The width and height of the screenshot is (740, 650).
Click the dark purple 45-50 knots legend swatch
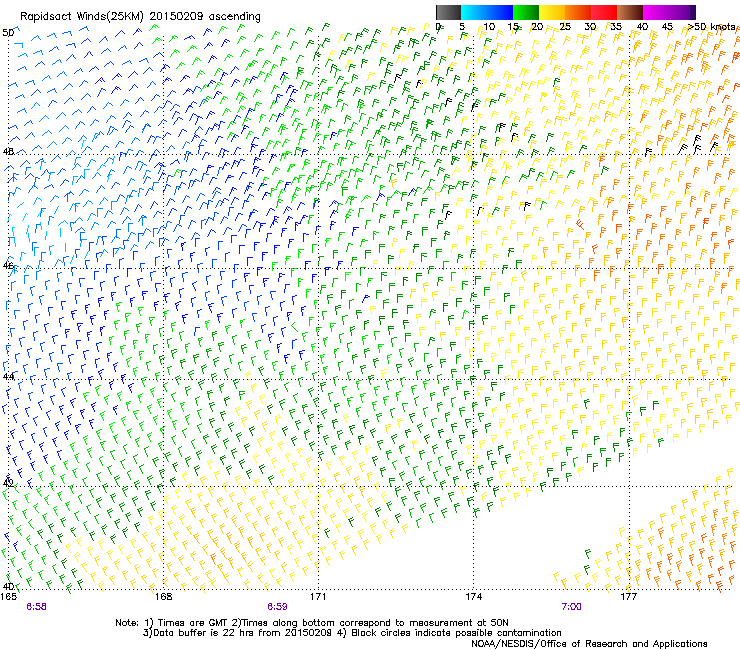682,12
